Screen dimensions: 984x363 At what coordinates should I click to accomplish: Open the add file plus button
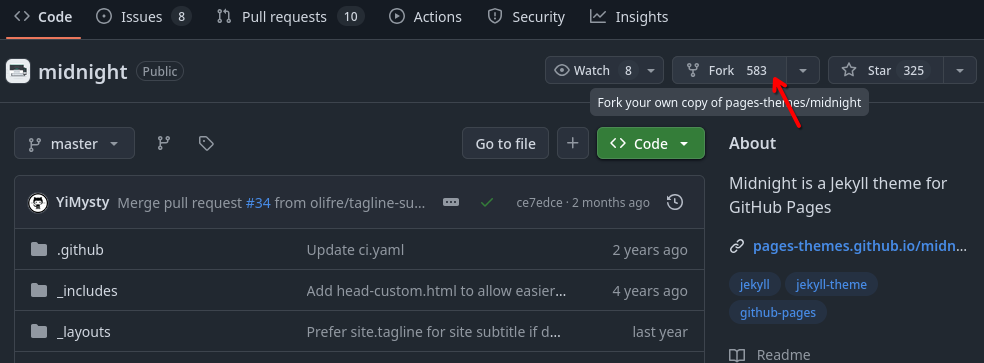coord(572,143)
